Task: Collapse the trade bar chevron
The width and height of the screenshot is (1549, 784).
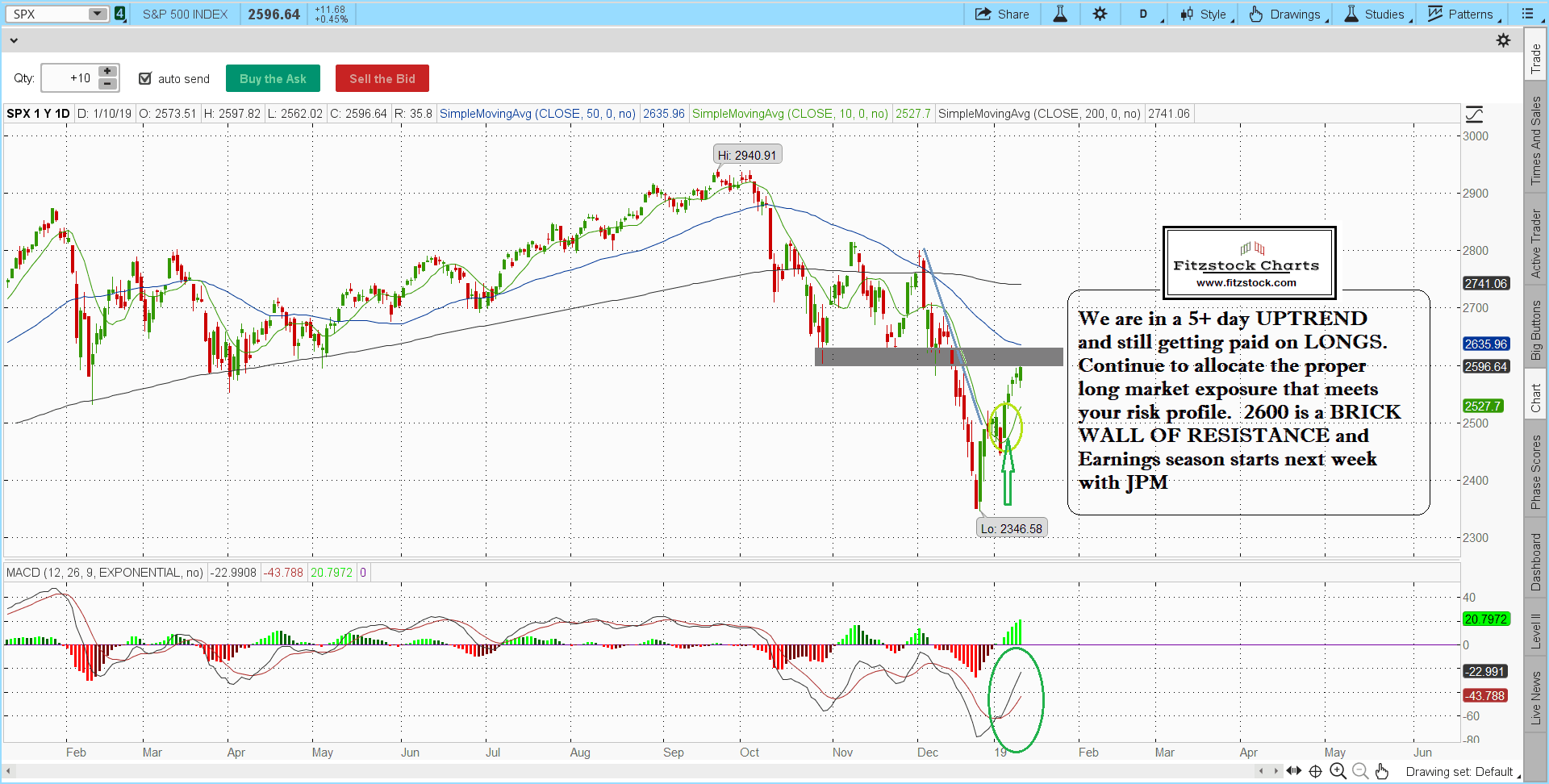Action: point(14,40)
